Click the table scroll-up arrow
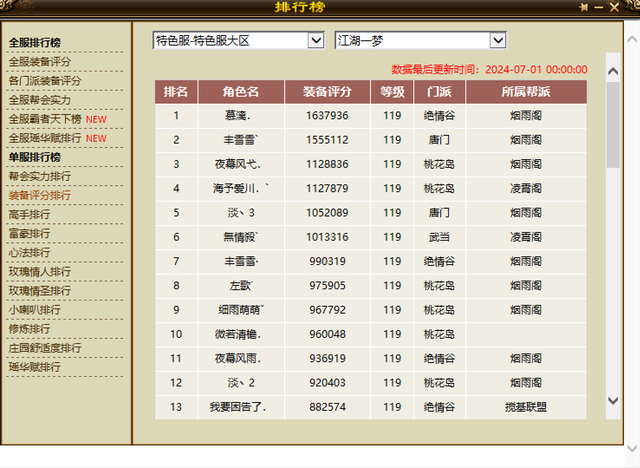The image size is (640, 468). pyautogui.click(x=613, y=71)
